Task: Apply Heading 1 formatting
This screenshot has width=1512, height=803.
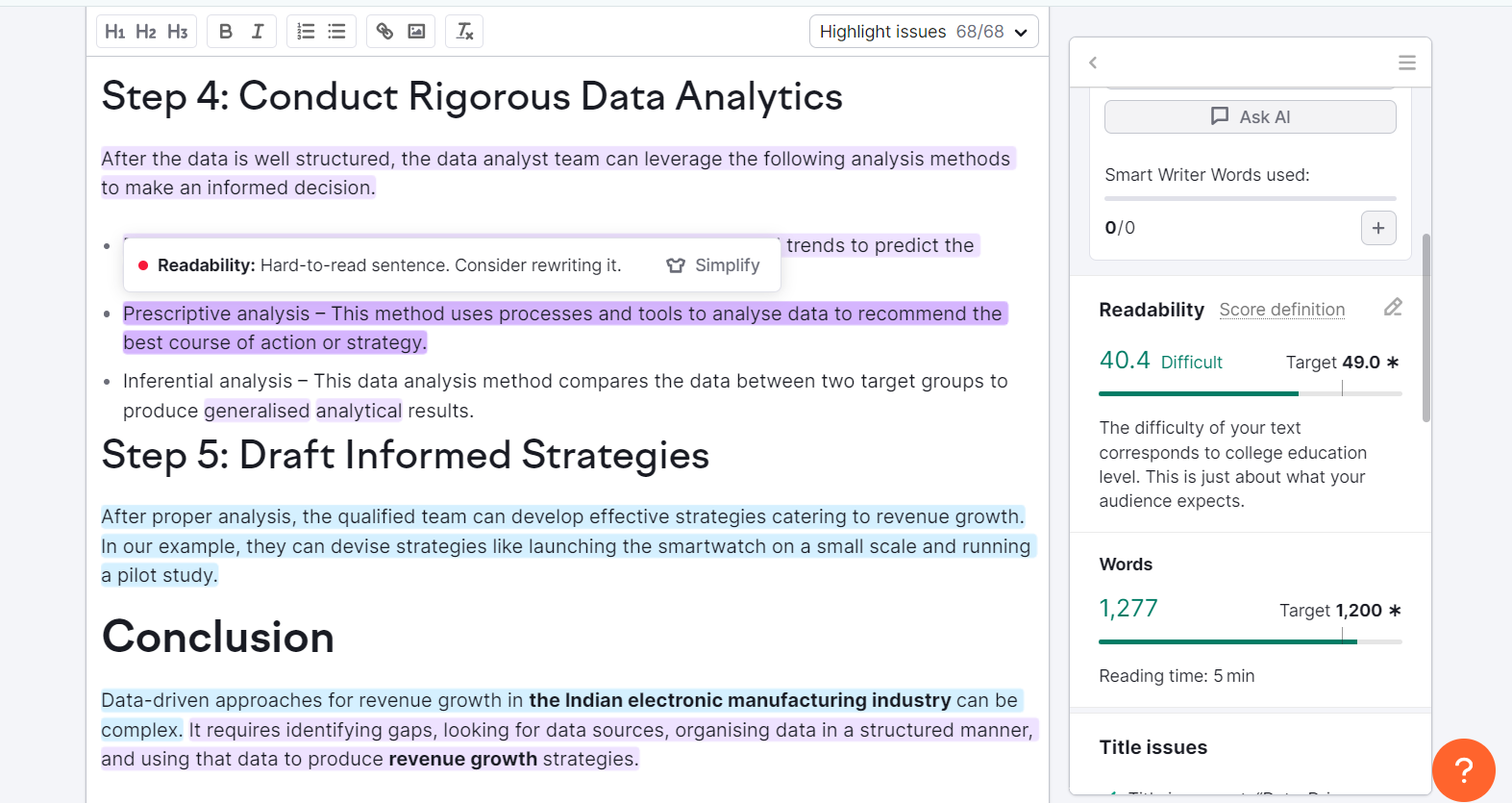Action: point(115,32)
